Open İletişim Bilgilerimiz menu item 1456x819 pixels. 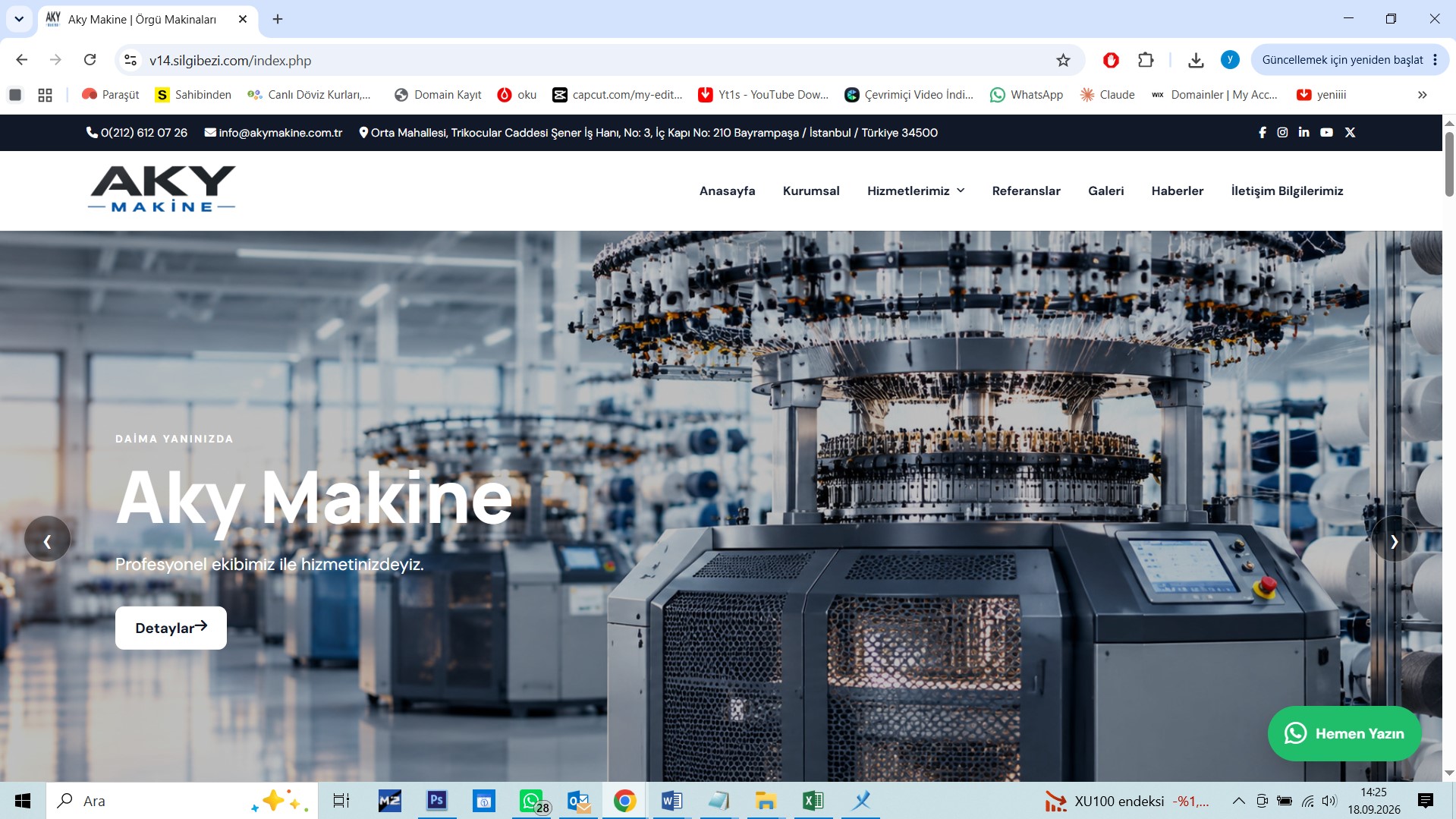1287,191
